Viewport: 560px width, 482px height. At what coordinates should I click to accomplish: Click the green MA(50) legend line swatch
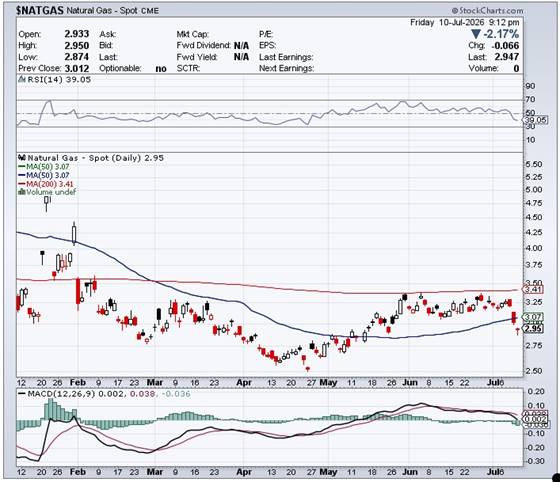click(x=22, y=166)
